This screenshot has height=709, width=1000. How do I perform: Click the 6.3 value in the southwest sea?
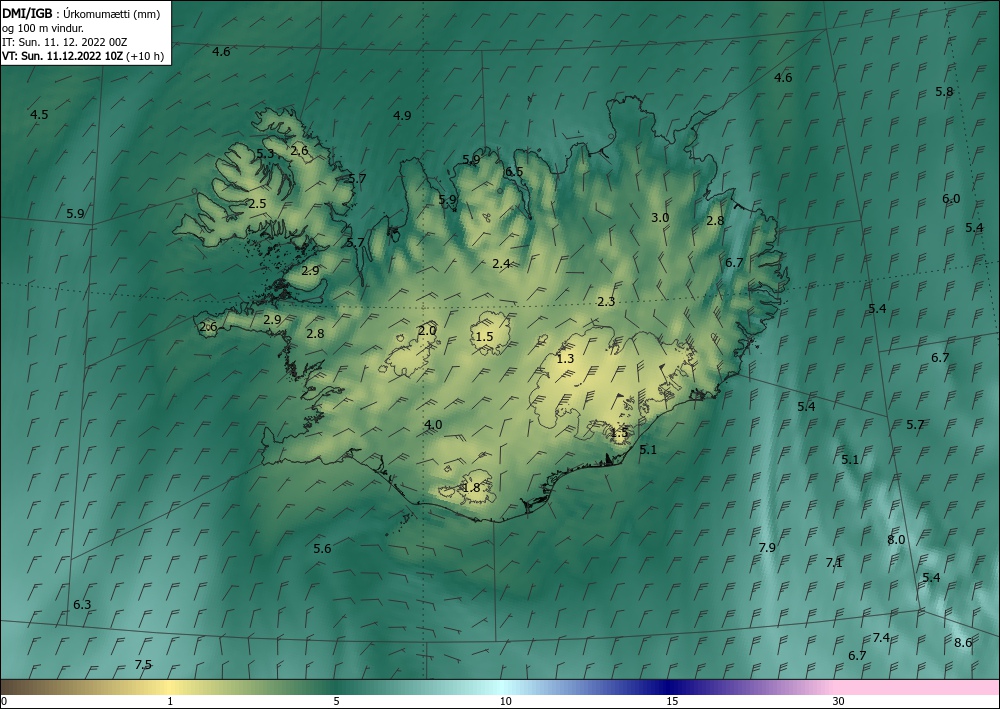(x=82, y=604)
